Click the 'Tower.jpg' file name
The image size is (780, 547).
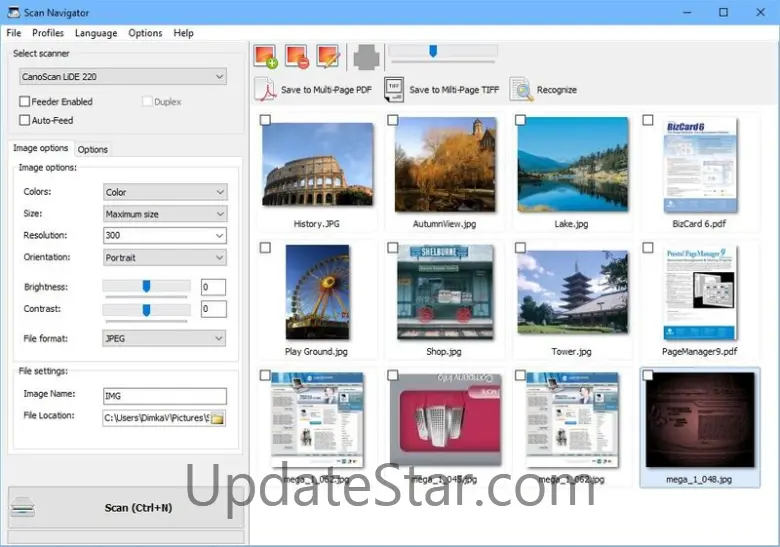click(571, 352)
